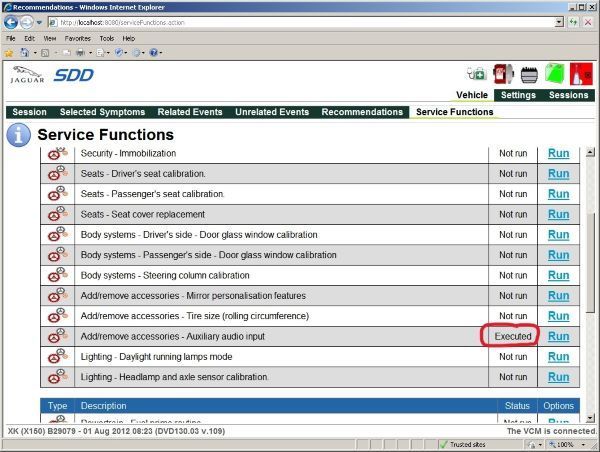Click the red fuel pump icon
600x452 pixels.
click(x=502, y=73)
